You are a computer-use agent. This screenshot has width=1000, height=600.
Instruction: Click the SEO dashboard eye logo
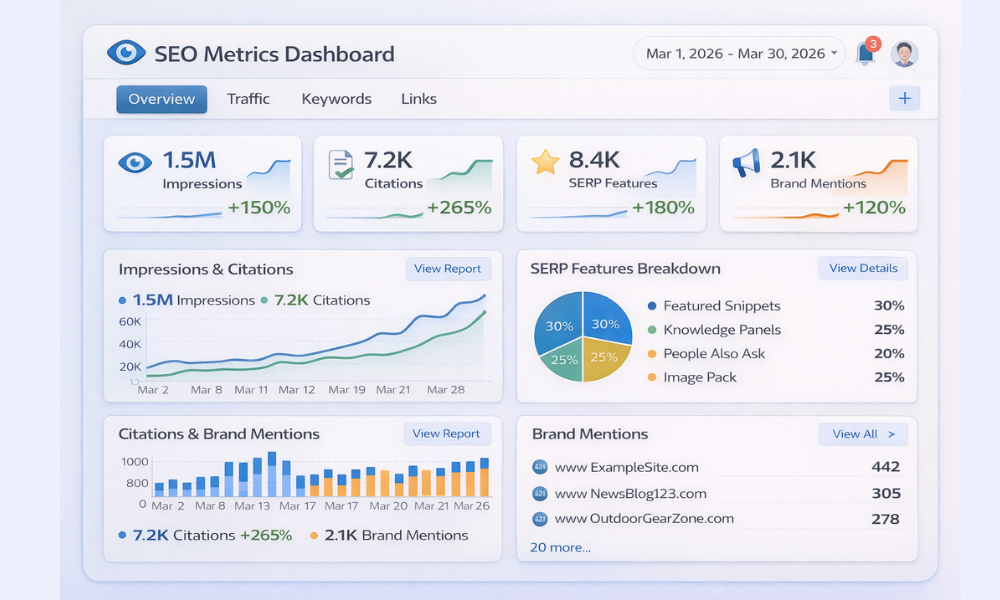click(126, 51)
